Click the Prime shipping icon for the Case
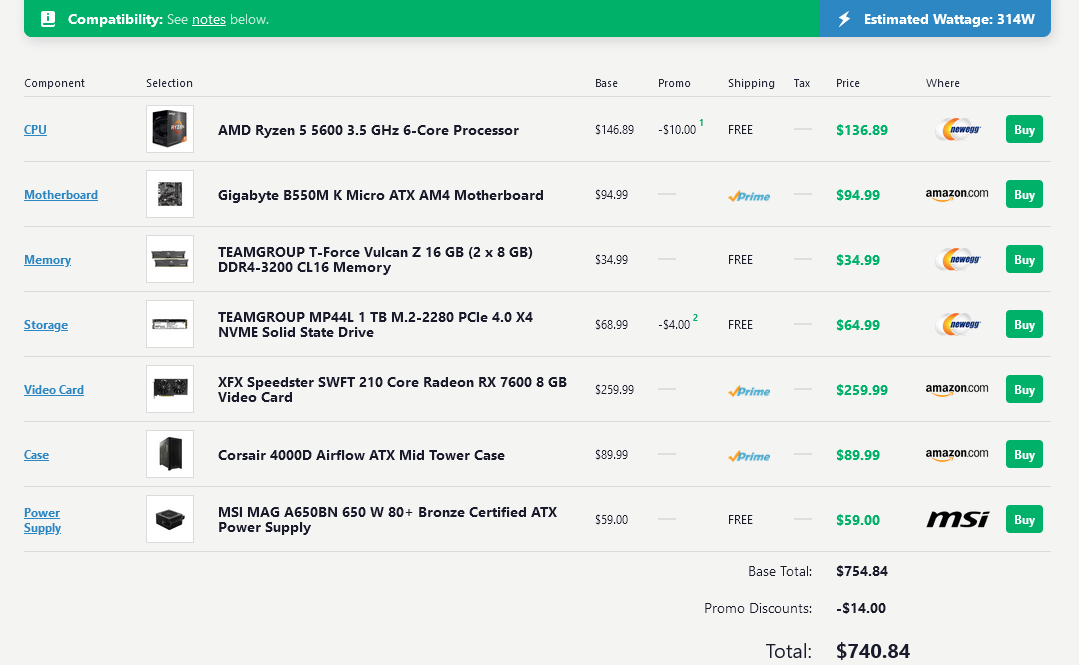 pyautogui.click(x=749, y=456)
